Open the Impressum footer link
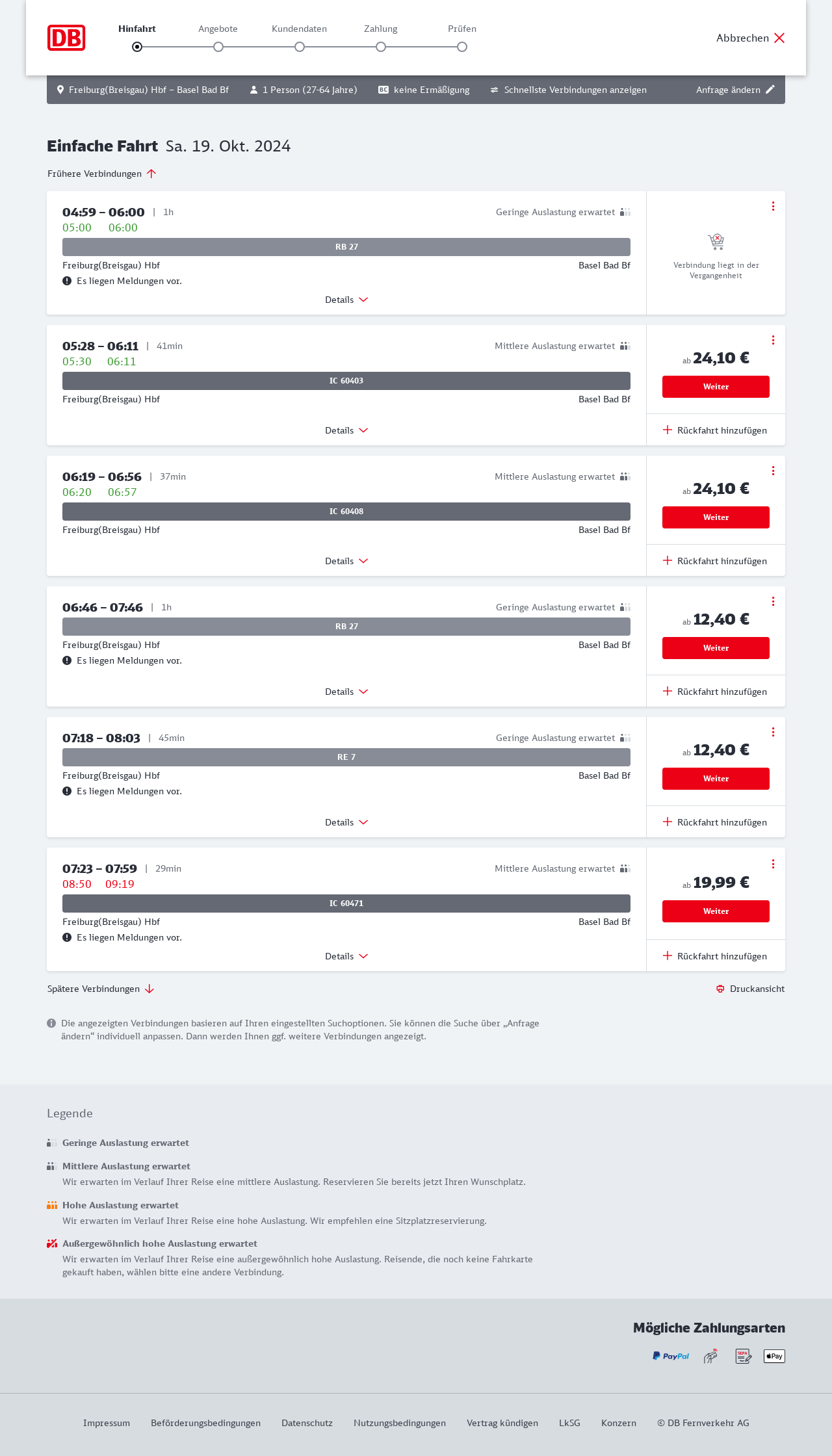 tap(107, 1423)
